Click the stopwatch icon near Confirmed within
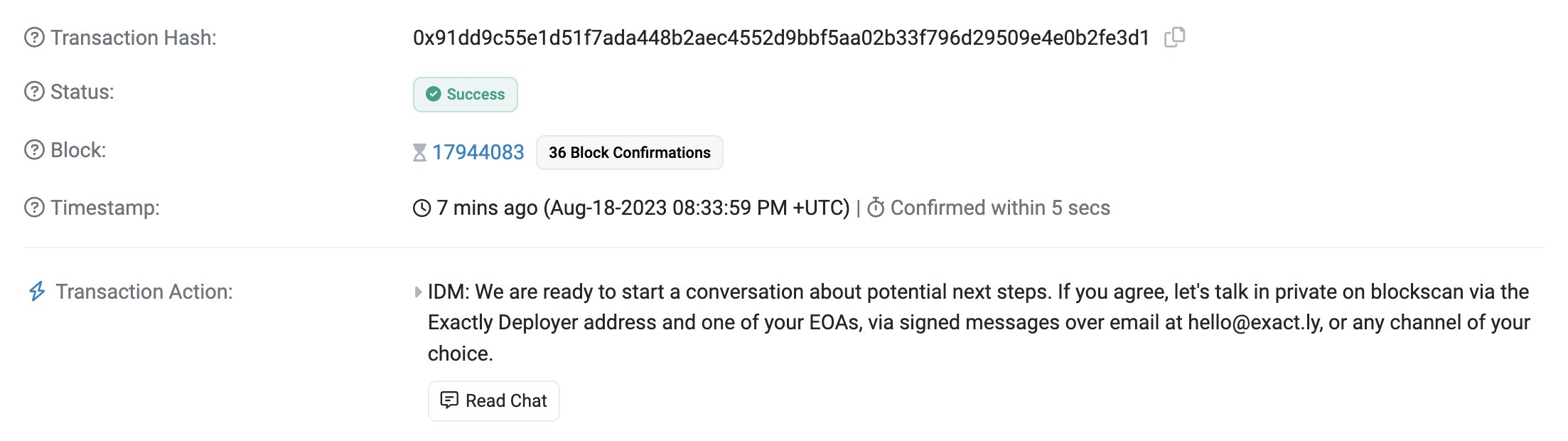Image resolution: width=1568 pixels, height=441 pixels. (876, 208)
